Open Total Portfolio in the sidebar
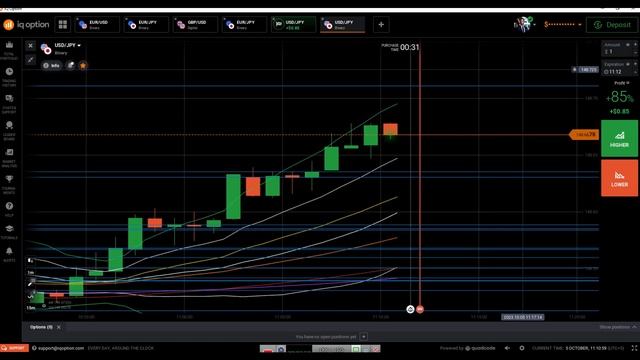This screenshot has height=360, width=640. tap(9, 50)
